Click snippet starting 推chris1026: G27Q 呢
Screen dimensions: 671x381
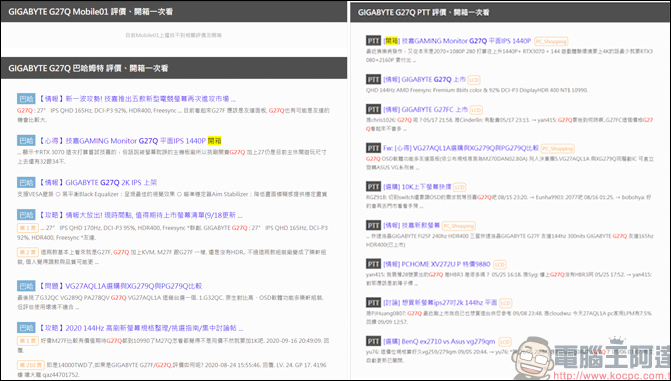click(509, 125)
